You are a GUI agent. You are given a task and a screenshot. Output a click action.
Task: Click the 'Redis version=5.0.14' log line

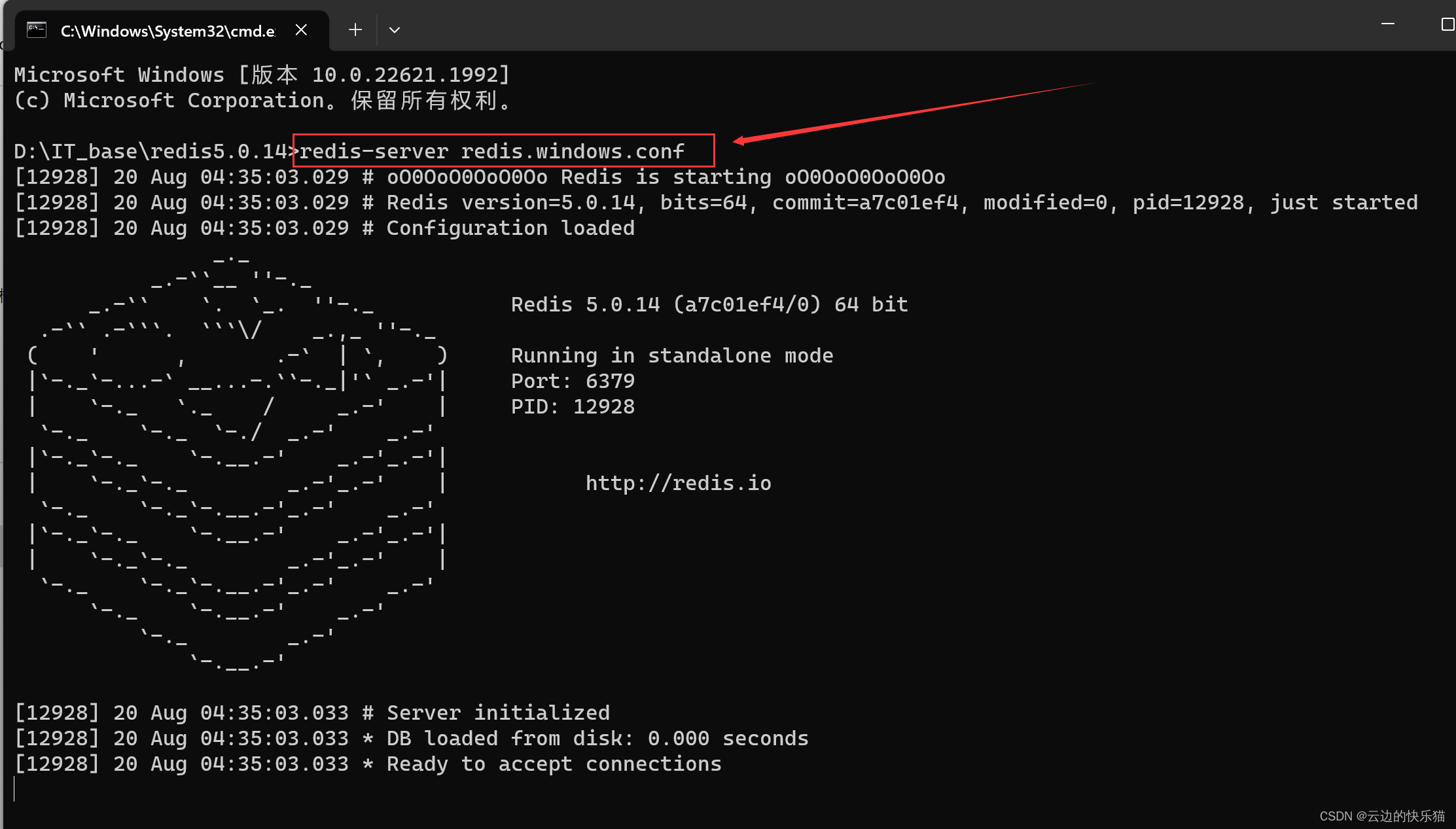(716, 202)
